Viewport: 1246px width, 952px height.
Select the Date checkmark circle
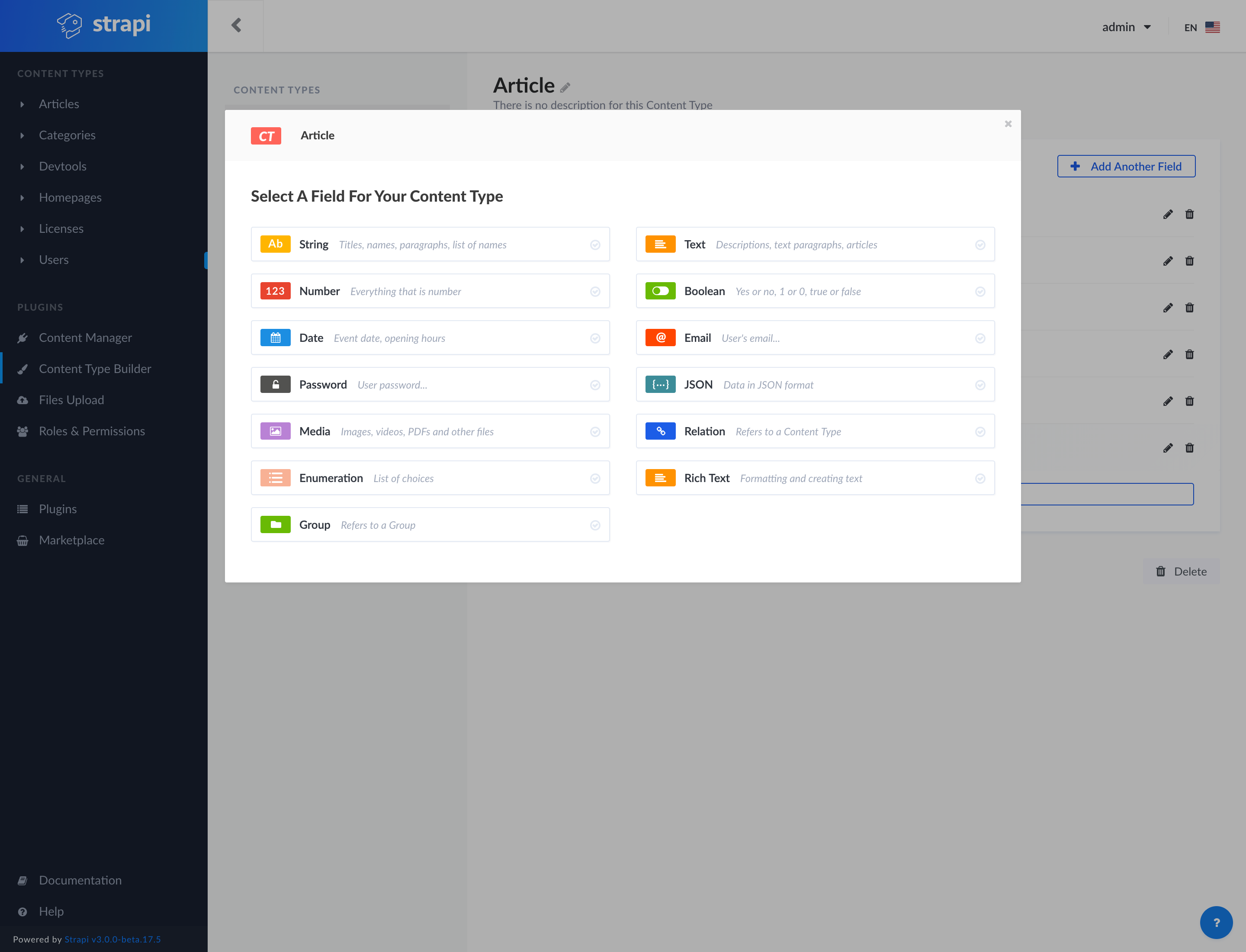pos(595,338)
